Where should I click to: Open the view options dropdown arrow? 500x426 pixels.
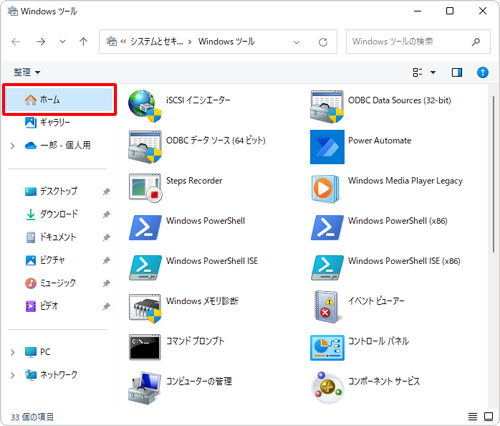click(x=433, y=72)
